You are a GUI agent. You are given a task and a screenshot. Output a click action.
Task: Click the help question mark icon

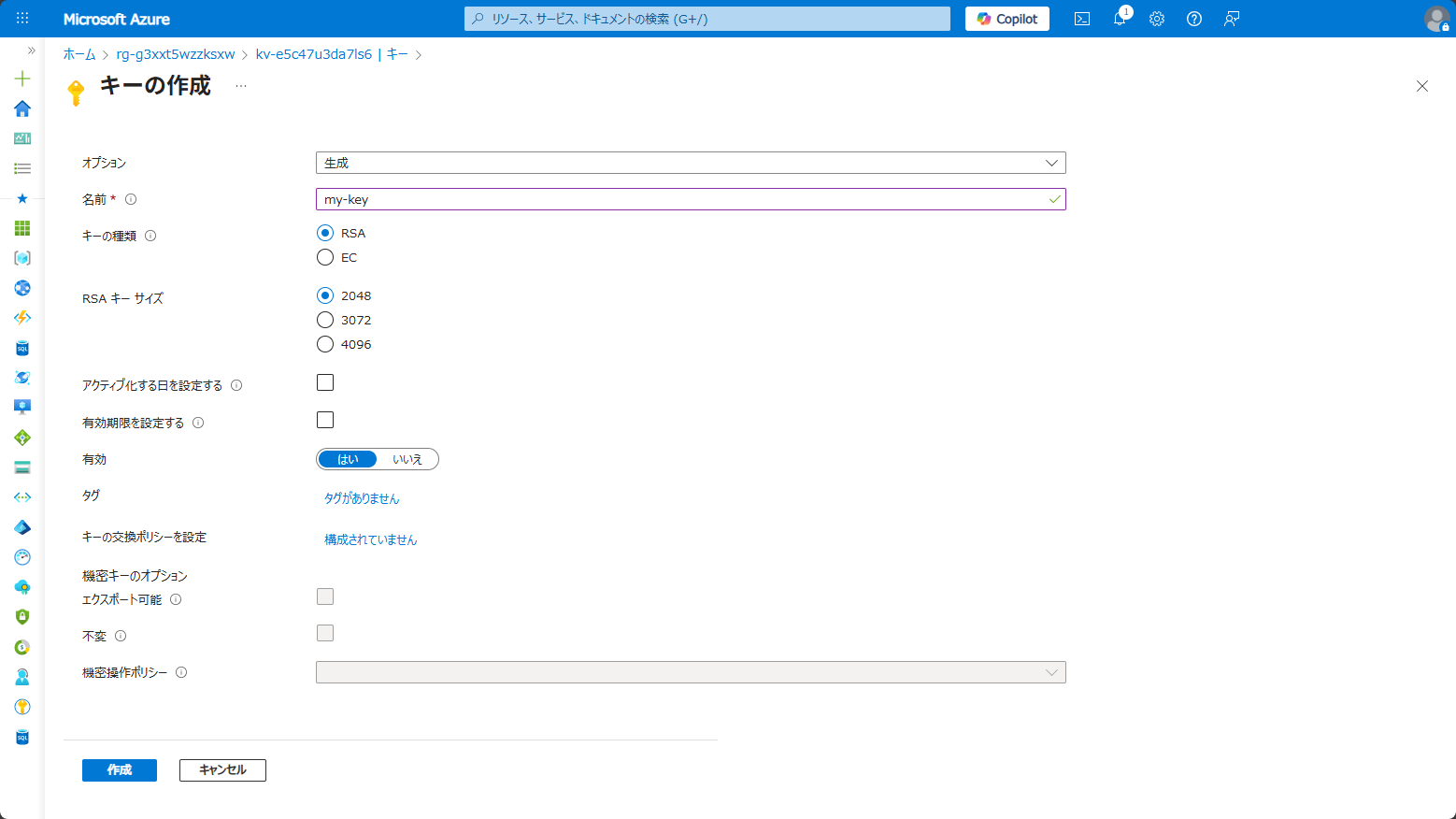click(1194, 19)
